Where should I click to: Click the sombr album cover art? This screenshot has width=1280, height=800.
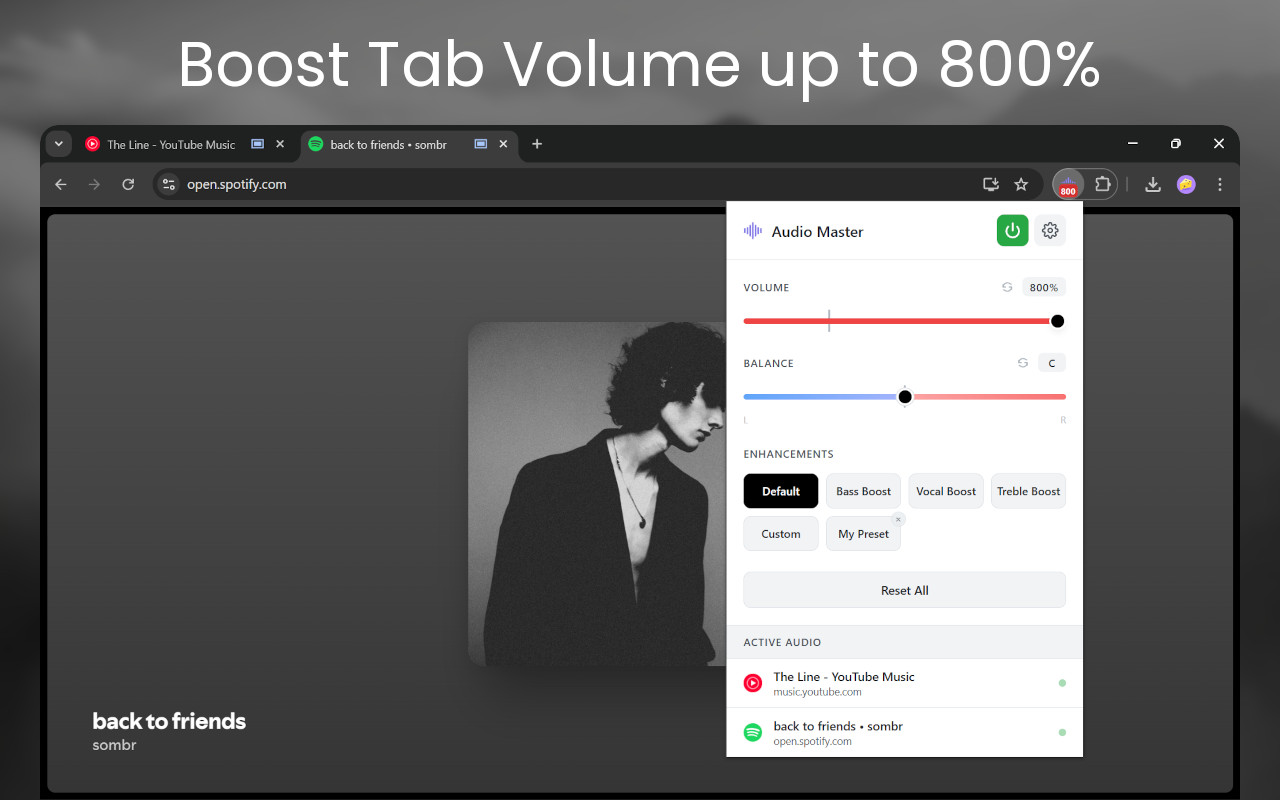click(598, 494)
